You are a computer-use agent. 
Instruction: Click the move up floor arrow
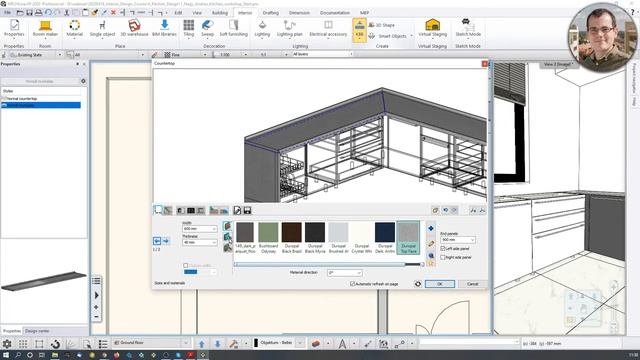202,344
